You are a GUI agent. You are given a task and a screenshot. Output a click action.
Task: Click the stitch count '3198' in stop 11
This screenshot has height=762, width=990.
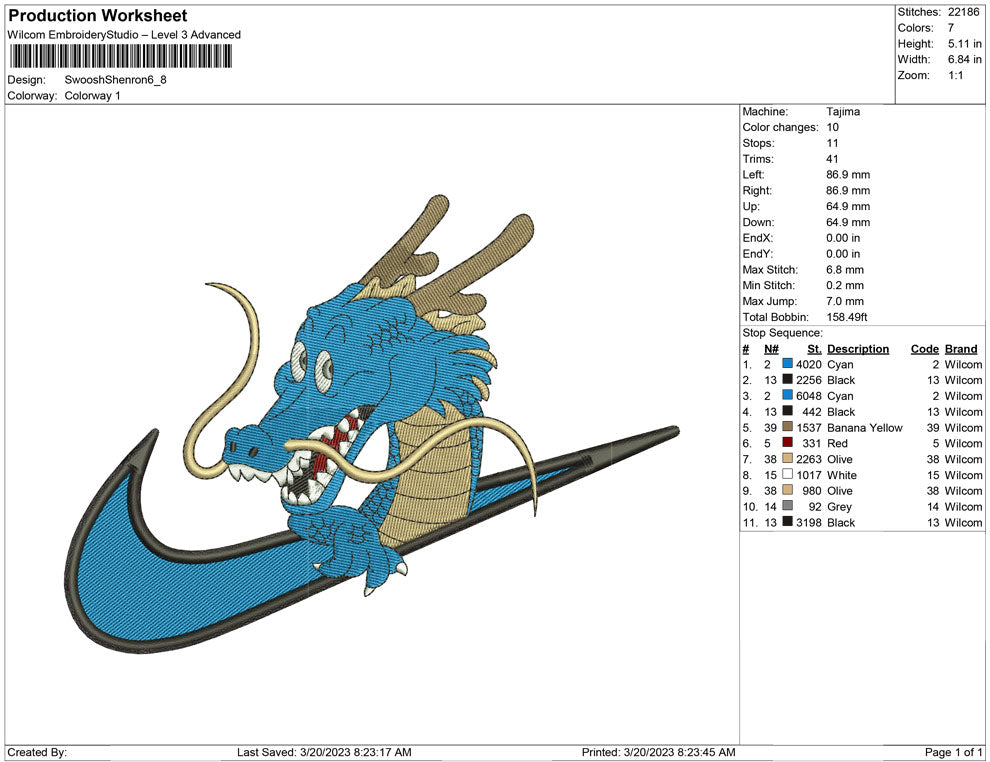809,522
